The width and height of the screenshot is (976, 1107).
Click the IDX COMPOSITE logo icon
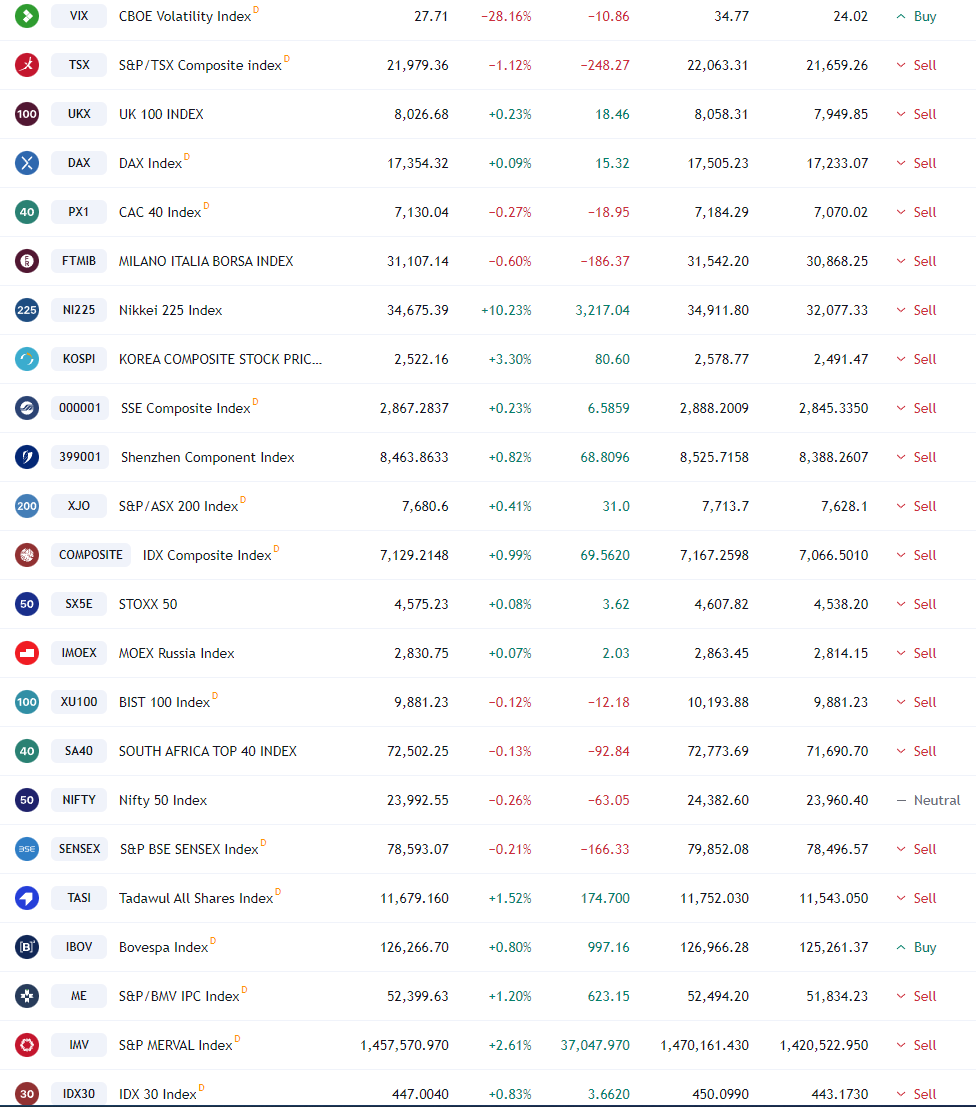point(27,555)
